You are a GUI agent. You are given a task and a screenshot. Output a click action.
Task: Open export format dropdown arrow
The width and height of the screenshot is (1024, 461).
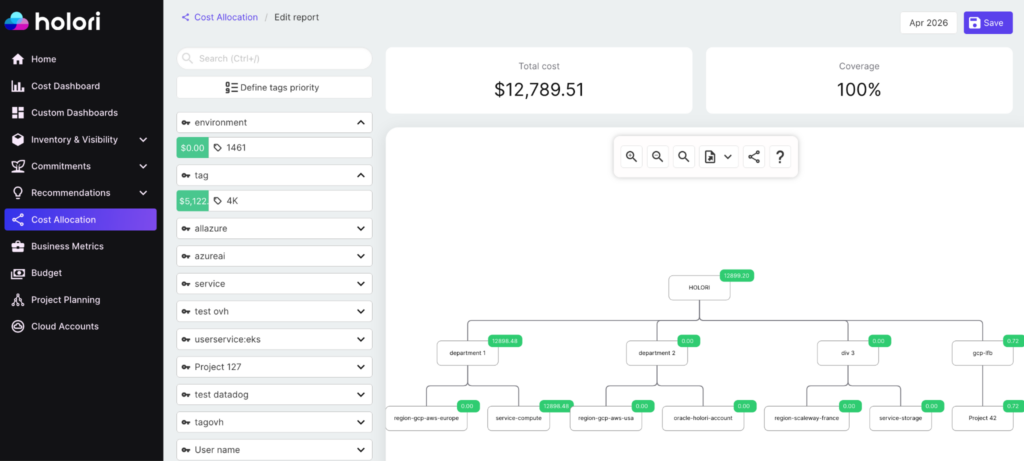click(728, 157)
